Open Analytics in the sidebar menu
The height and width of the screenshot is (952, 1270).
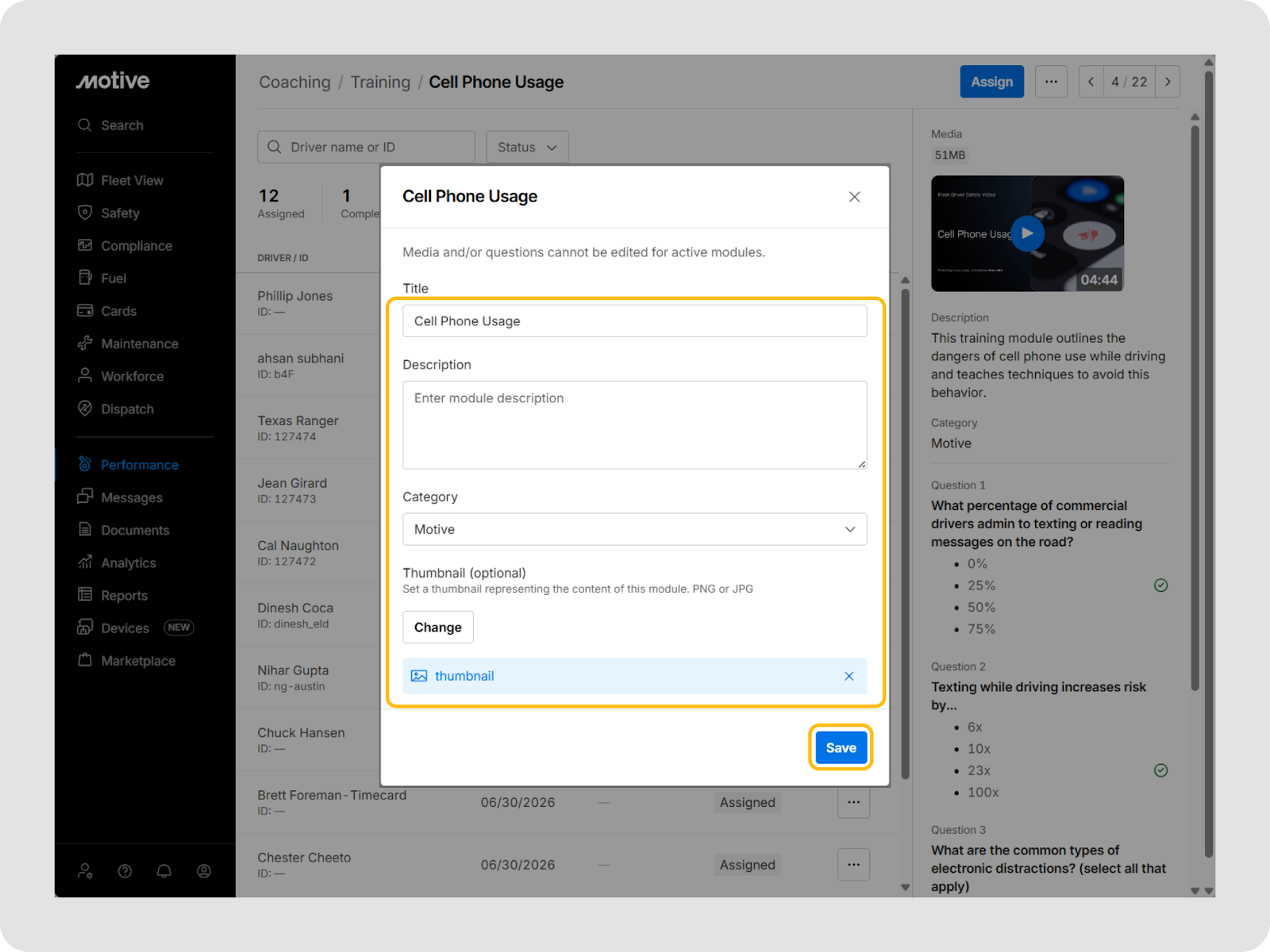[x=128, y=562]
